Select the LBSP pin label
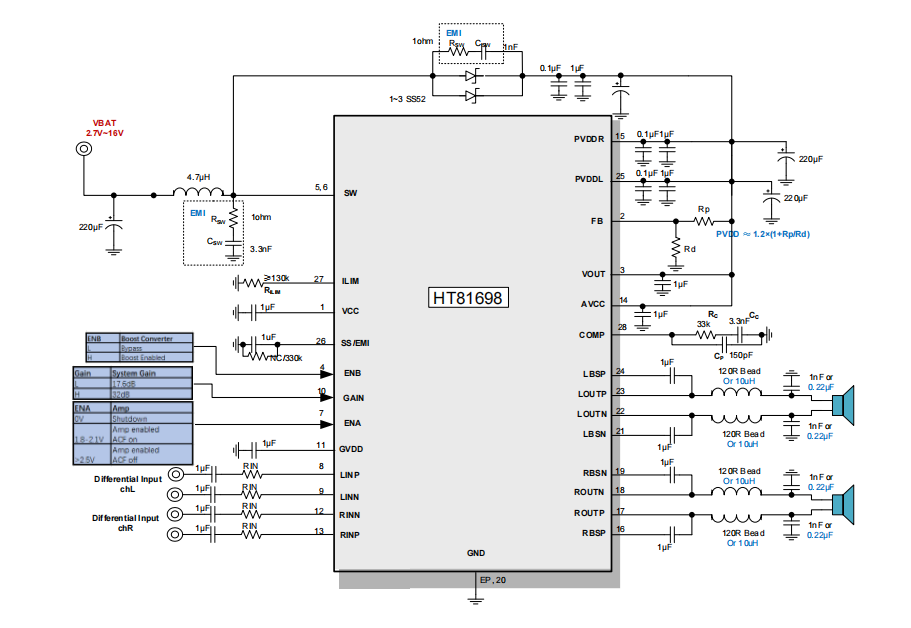 (594, 374)
